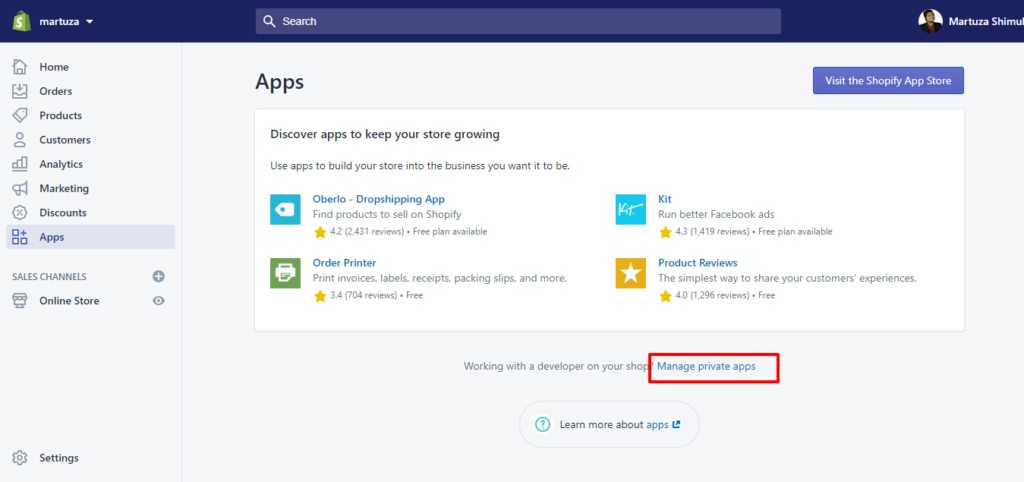The width and height of the screenshot is (1024, 482).
Task: Click the Products tag icon
Action: click(x=20, y=116)
